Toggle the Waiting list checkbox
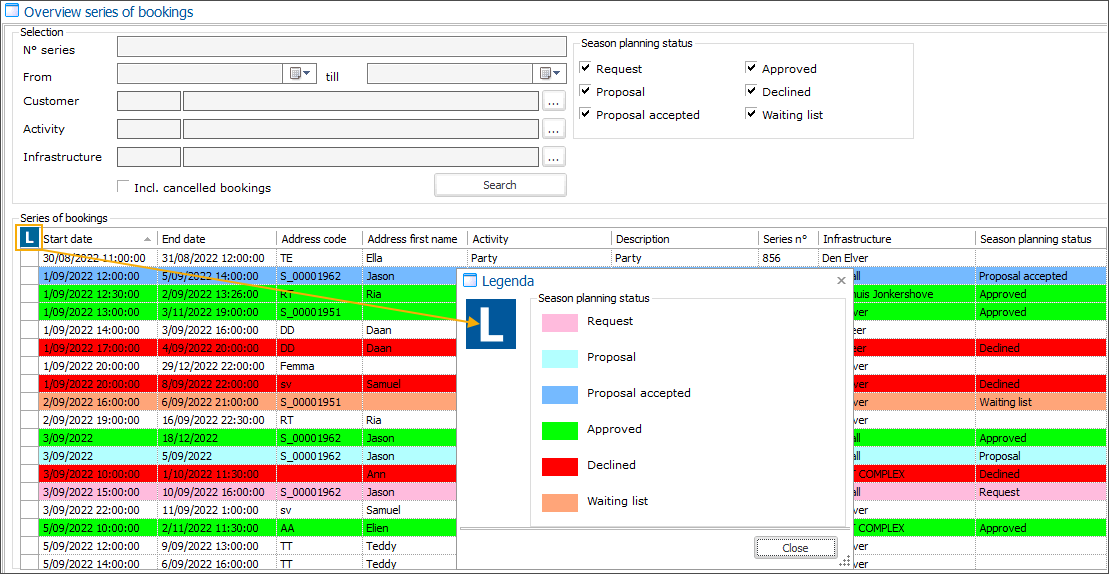The image size is (1109, 574). pyautogui.click(x=751, y=115)
